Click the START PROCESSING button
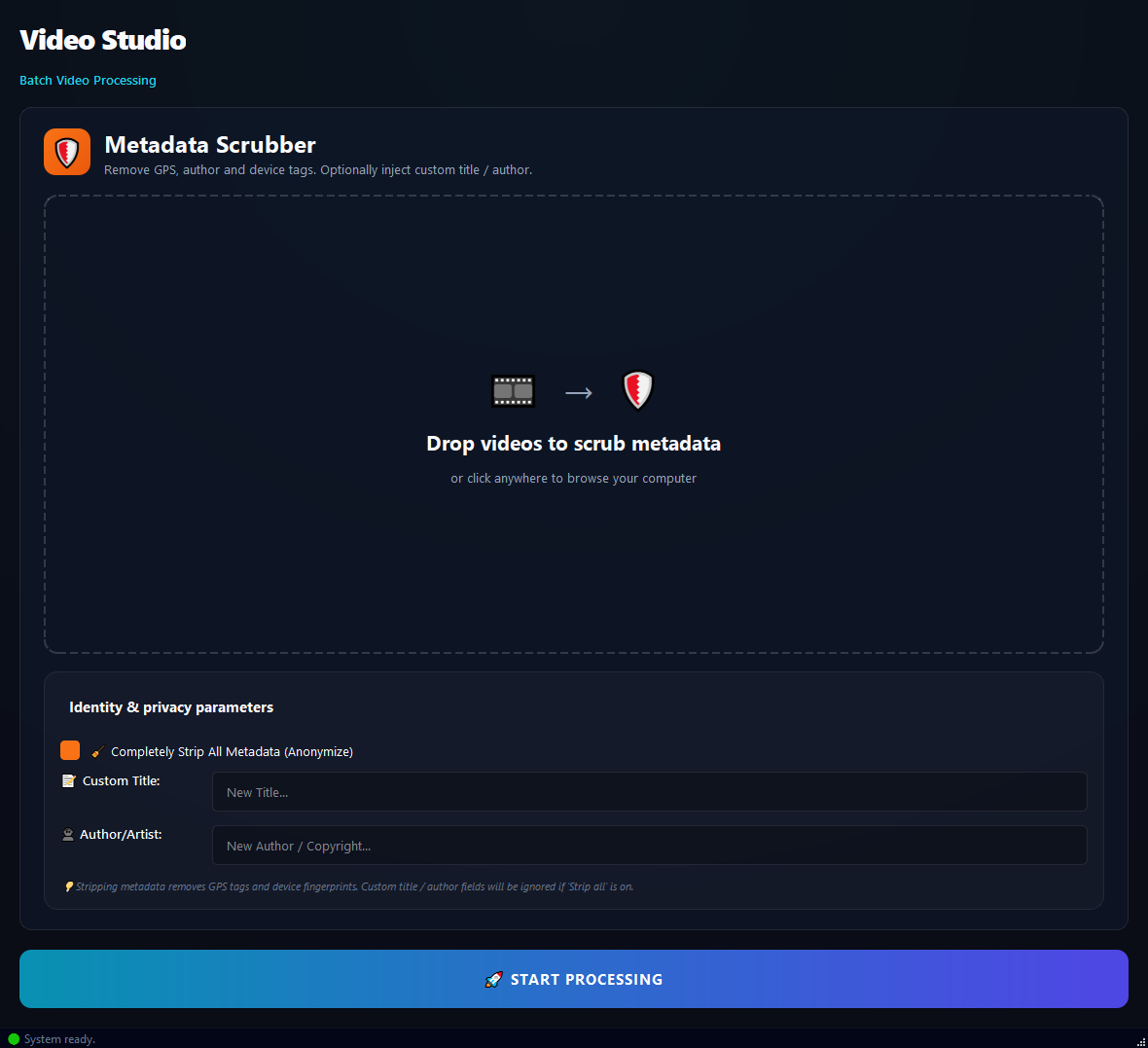Screen dimensions: 1148x1048 pyautogui.click(x=573, y=979)
